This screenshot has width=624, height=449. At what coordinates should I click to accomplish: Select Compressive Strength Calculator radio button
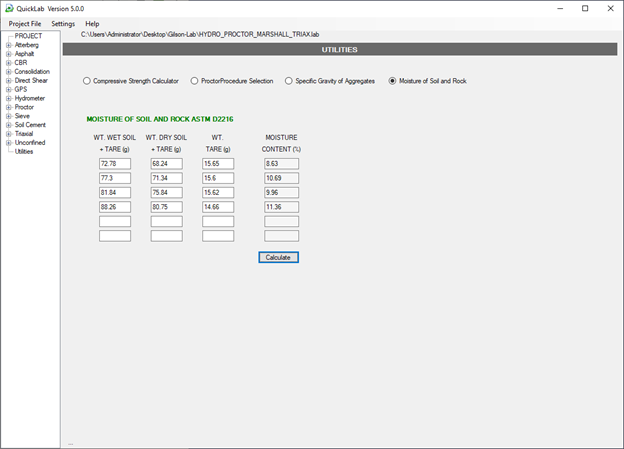click(87, 80)
